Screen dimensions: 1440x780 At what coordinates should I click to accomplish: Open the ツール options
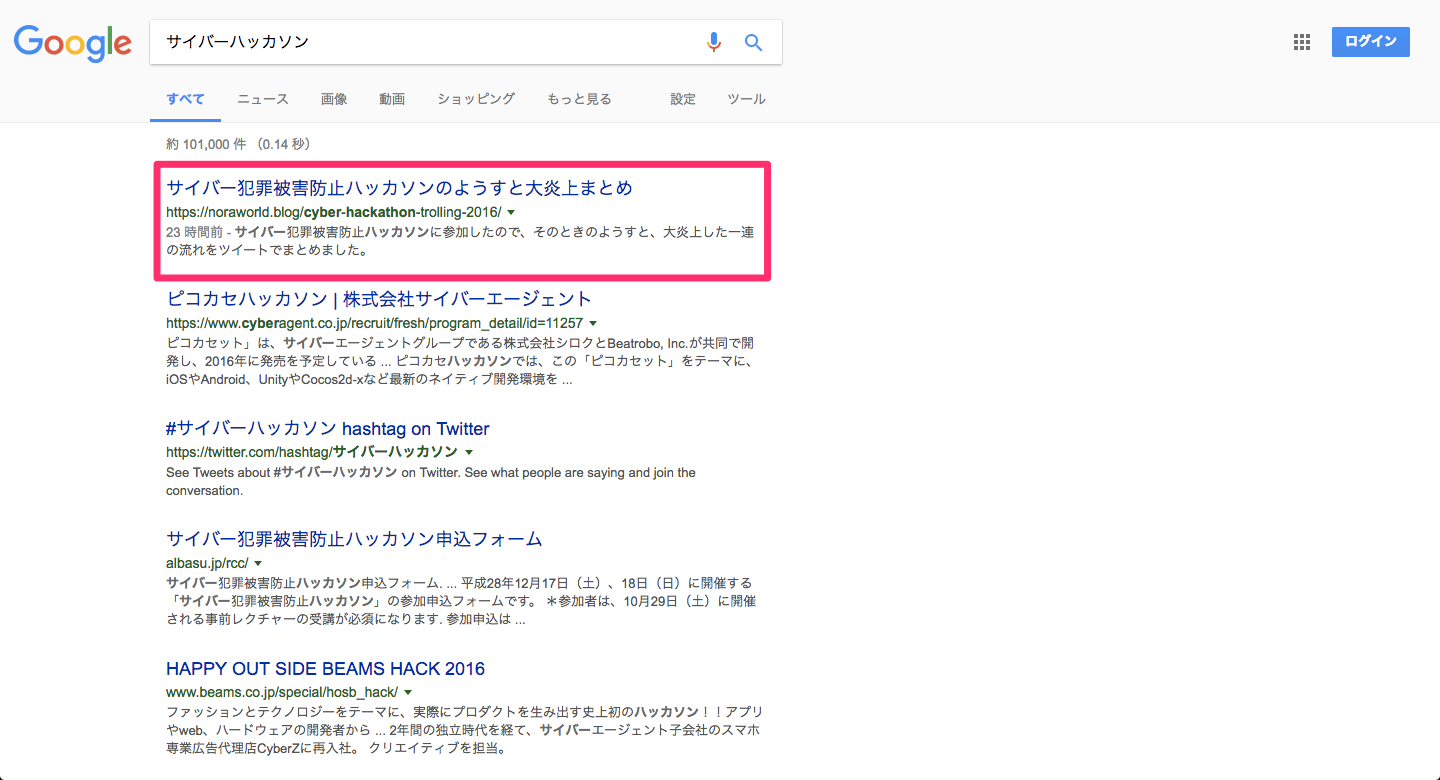click(746, 99)
